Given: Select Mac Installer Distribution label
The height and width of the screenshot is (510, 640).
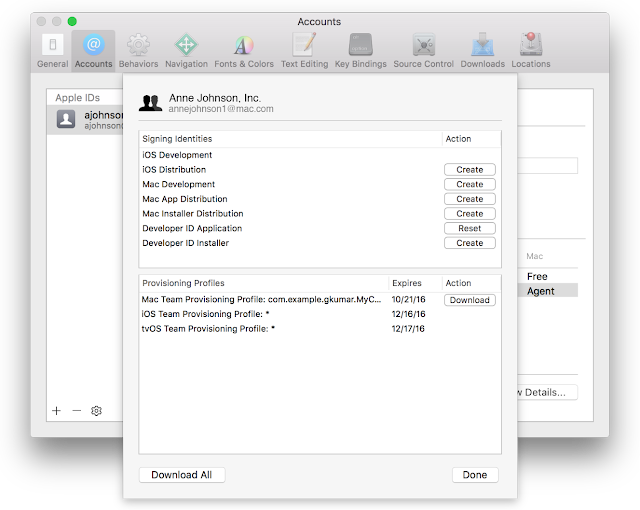Looking at the screenshot, I should pyautogui.click(x=193, y=214).
